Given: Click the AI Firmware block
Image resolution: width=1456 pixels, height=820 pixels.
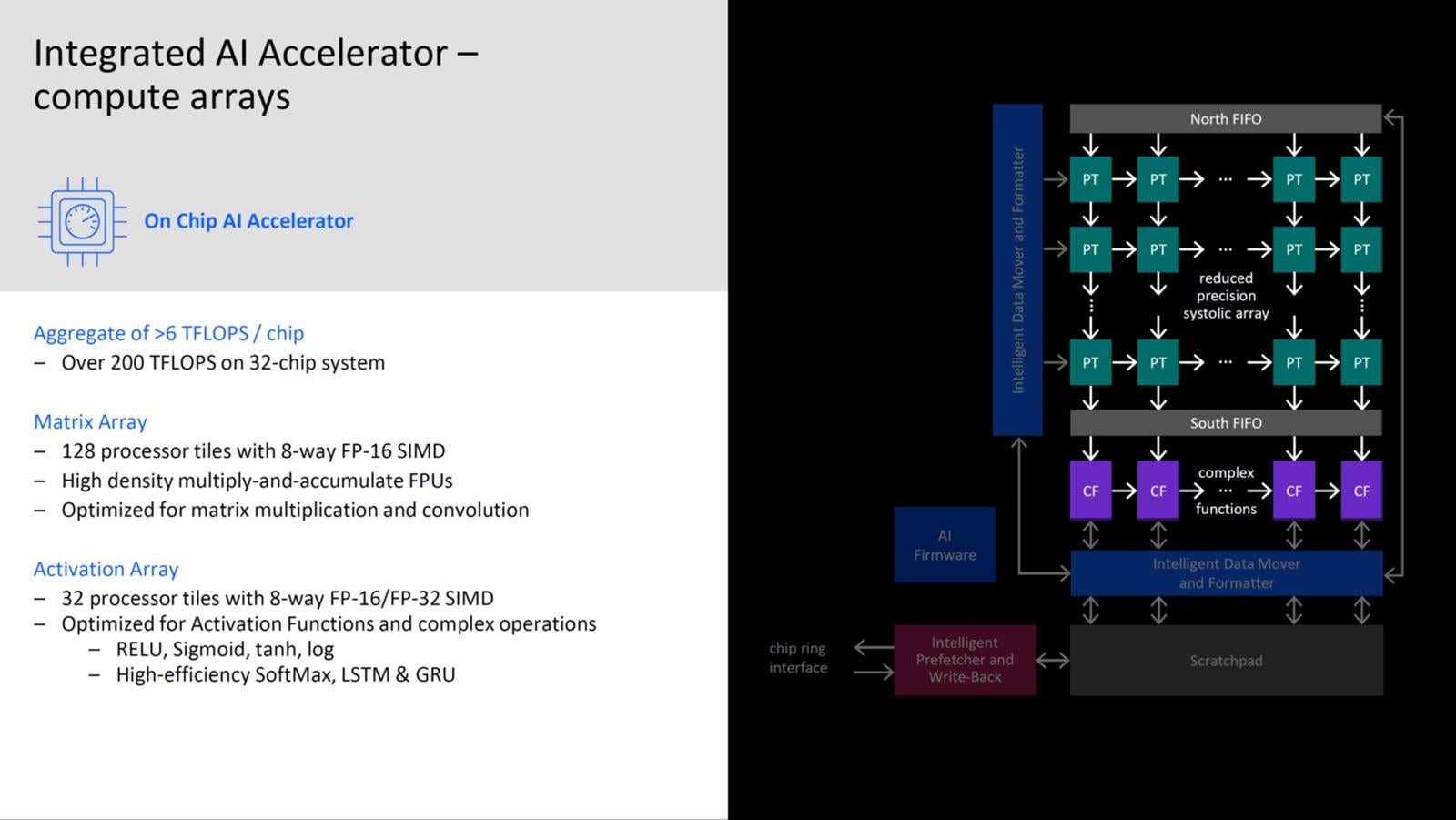Looking at the screenshot, I should [944, 545].
